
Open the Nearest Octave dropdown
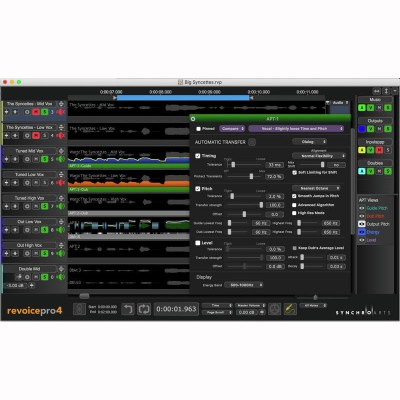click(x=316, y=188)
